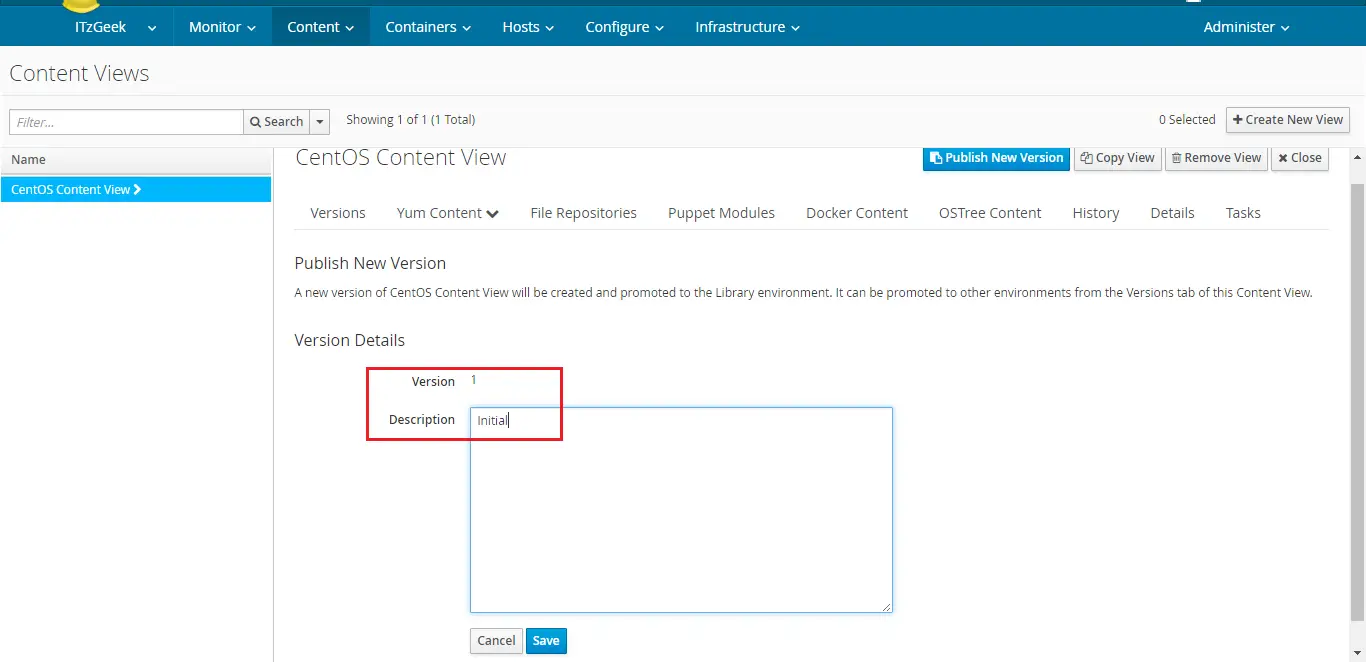Switch to the Details tab
The width and height of the screenshot is (1366, 662).
tap(1173, 213)
